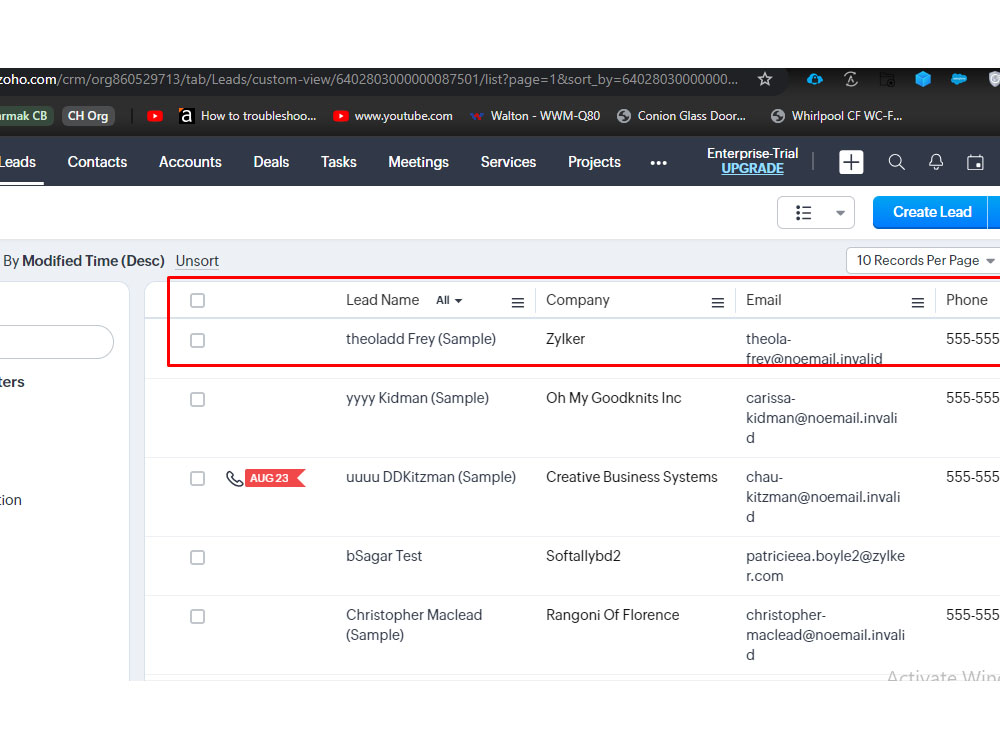Switch to the Projects tab
The height and width of the screenshot is (750, 1000).
tap(594, 162)
